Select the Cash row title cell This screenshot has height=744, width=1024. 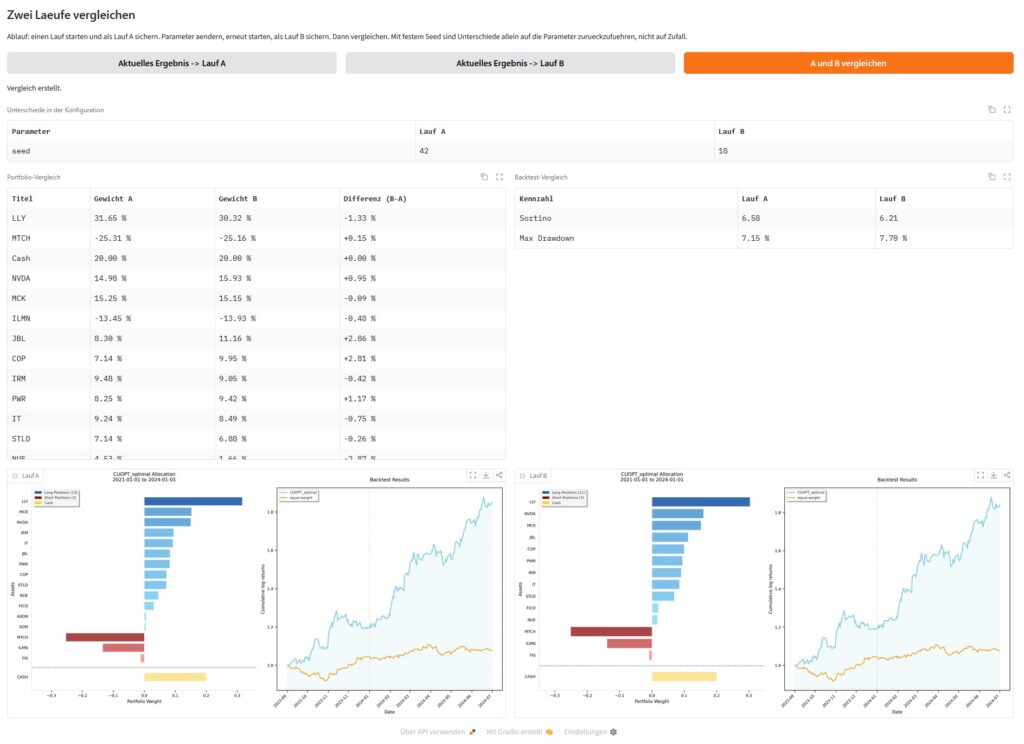48,259
